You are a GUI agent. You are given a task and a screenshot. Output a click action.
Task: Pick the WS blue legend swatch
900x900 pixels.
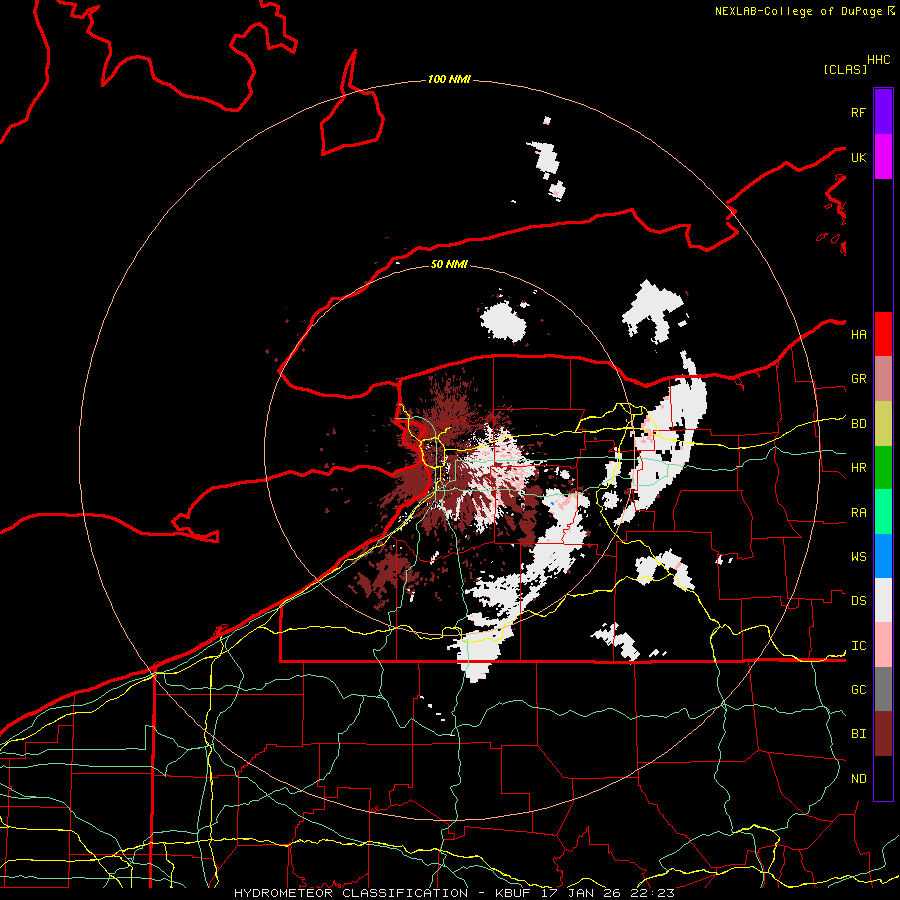[x=883, y=556]
